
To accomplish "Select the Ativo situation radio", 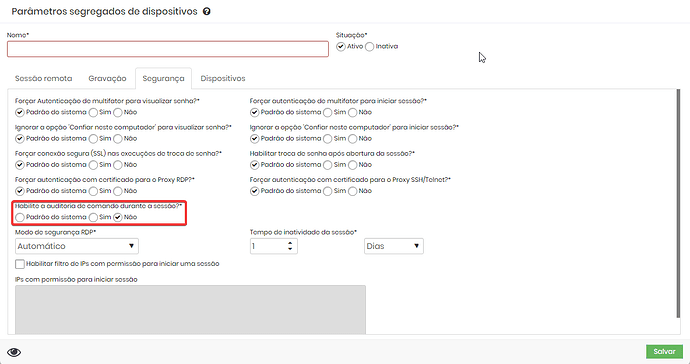I will (x=341, y=47).
